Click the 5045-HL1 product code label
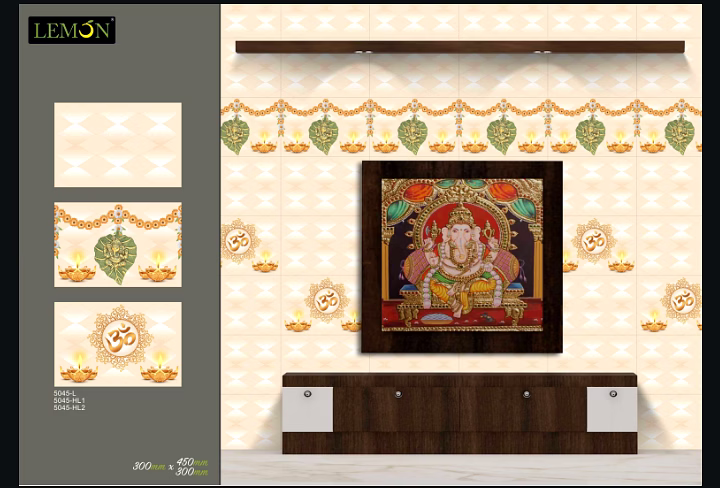 69,400
